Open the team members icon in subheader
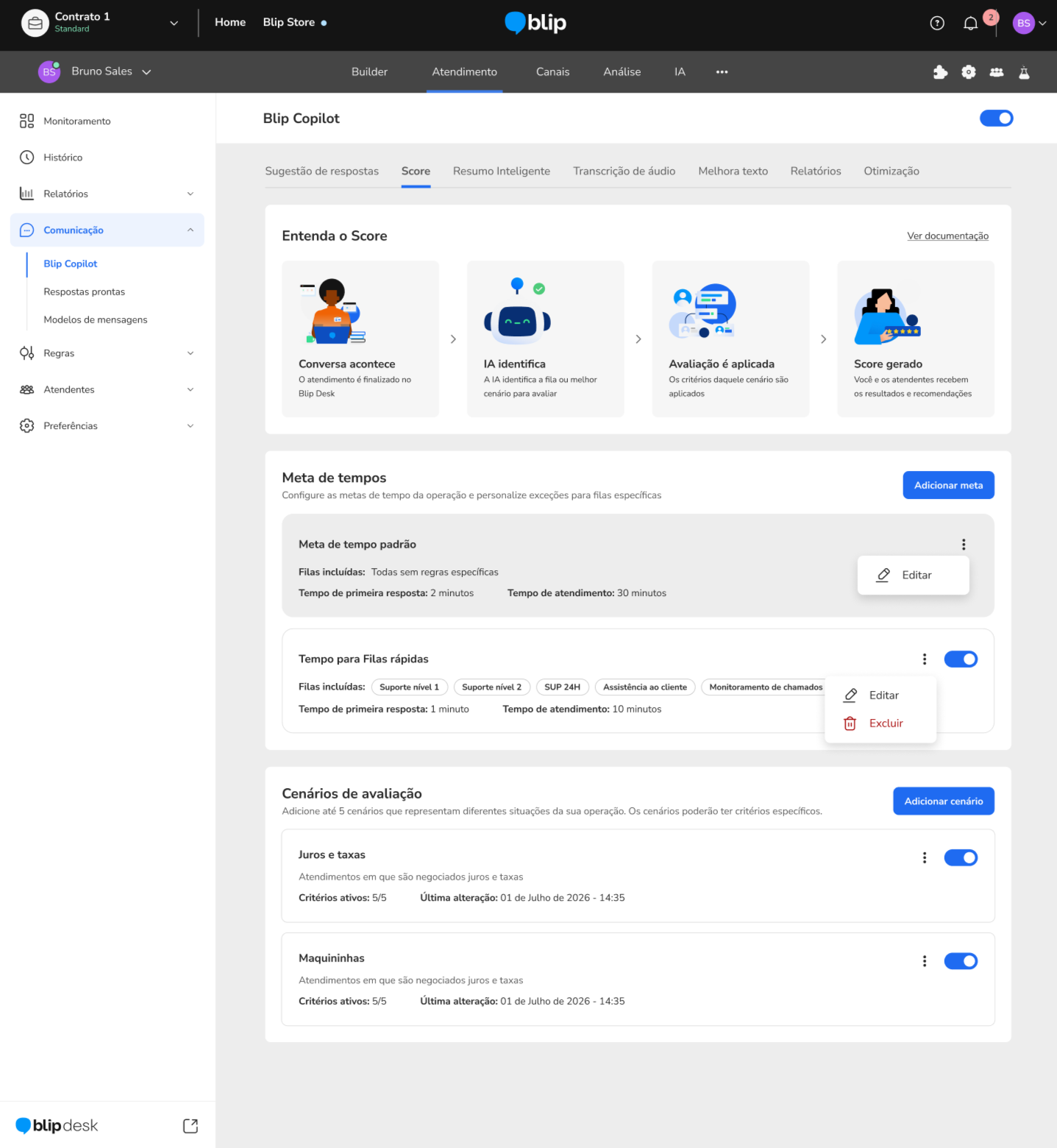Screen dimensions: 1057x1148 pyautogui.click(x=997, y=72)
